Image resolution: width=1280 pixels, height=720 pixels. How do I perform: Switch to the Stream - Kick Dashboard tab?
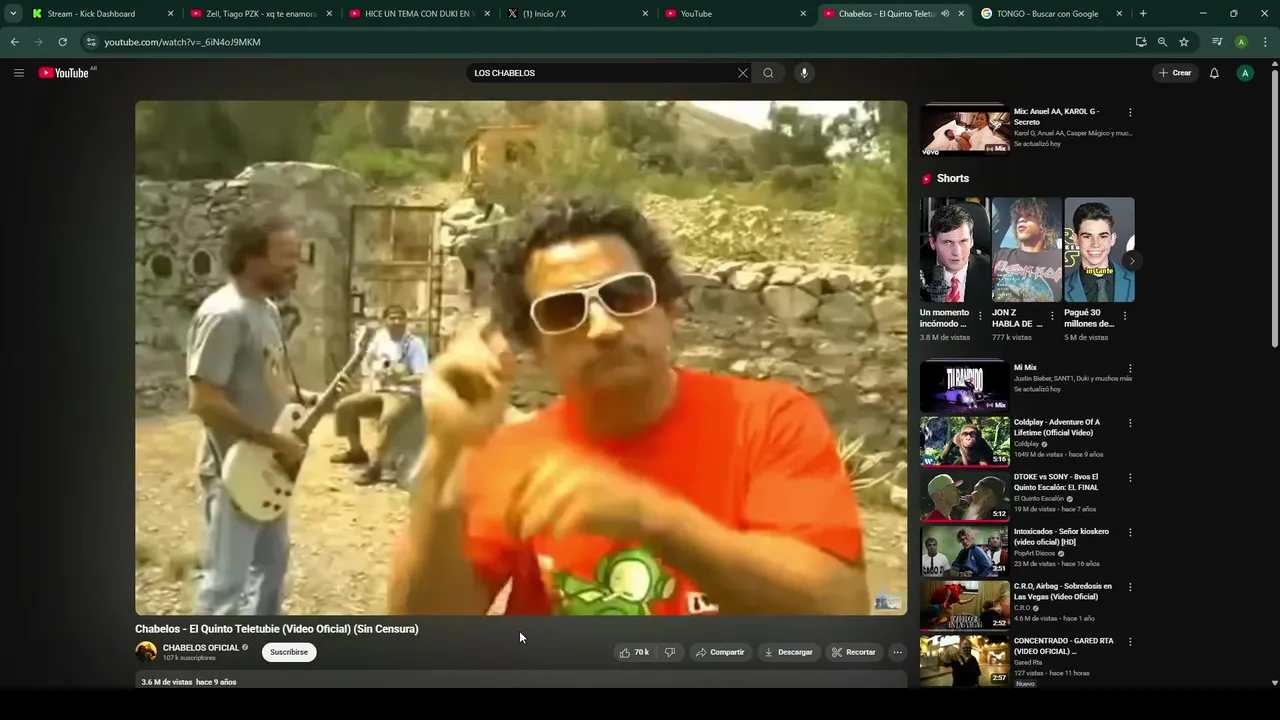(x=103, y=14)
